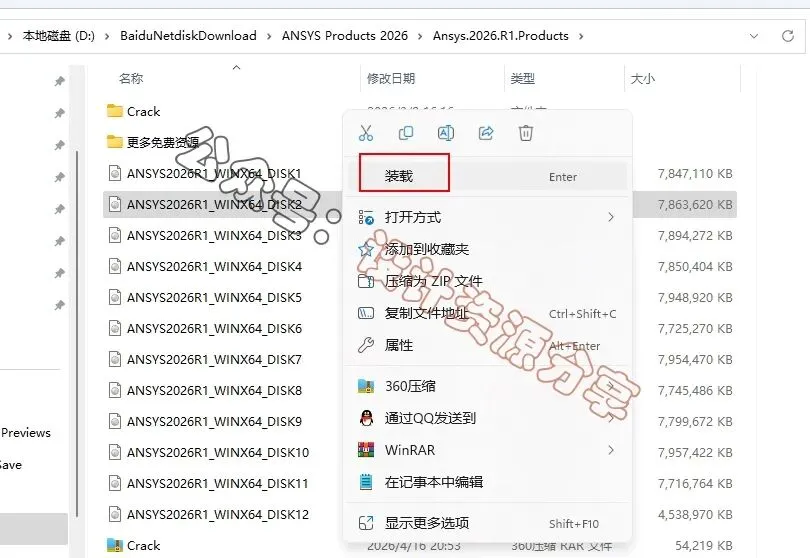Select file ANSYS2026R1_WINX64_DISK11
Image resolution: width=810 pixels, height=558 pixels.
click(208, 484)
